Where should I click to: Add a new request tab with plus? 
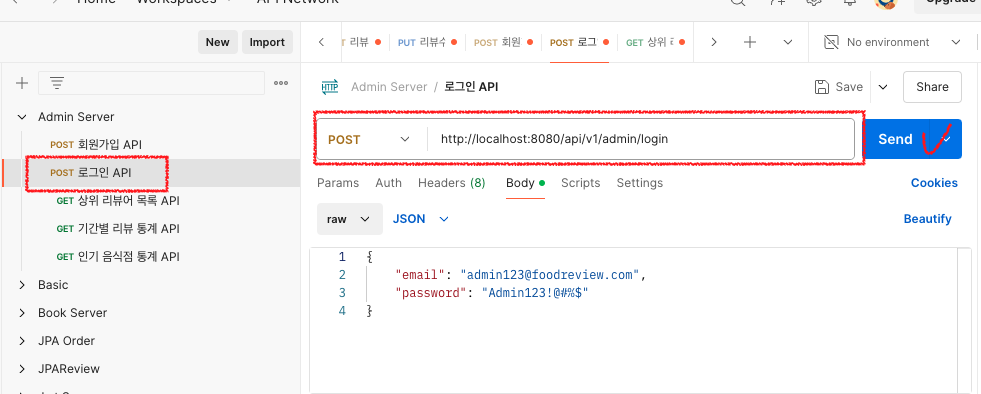[750, 42]
